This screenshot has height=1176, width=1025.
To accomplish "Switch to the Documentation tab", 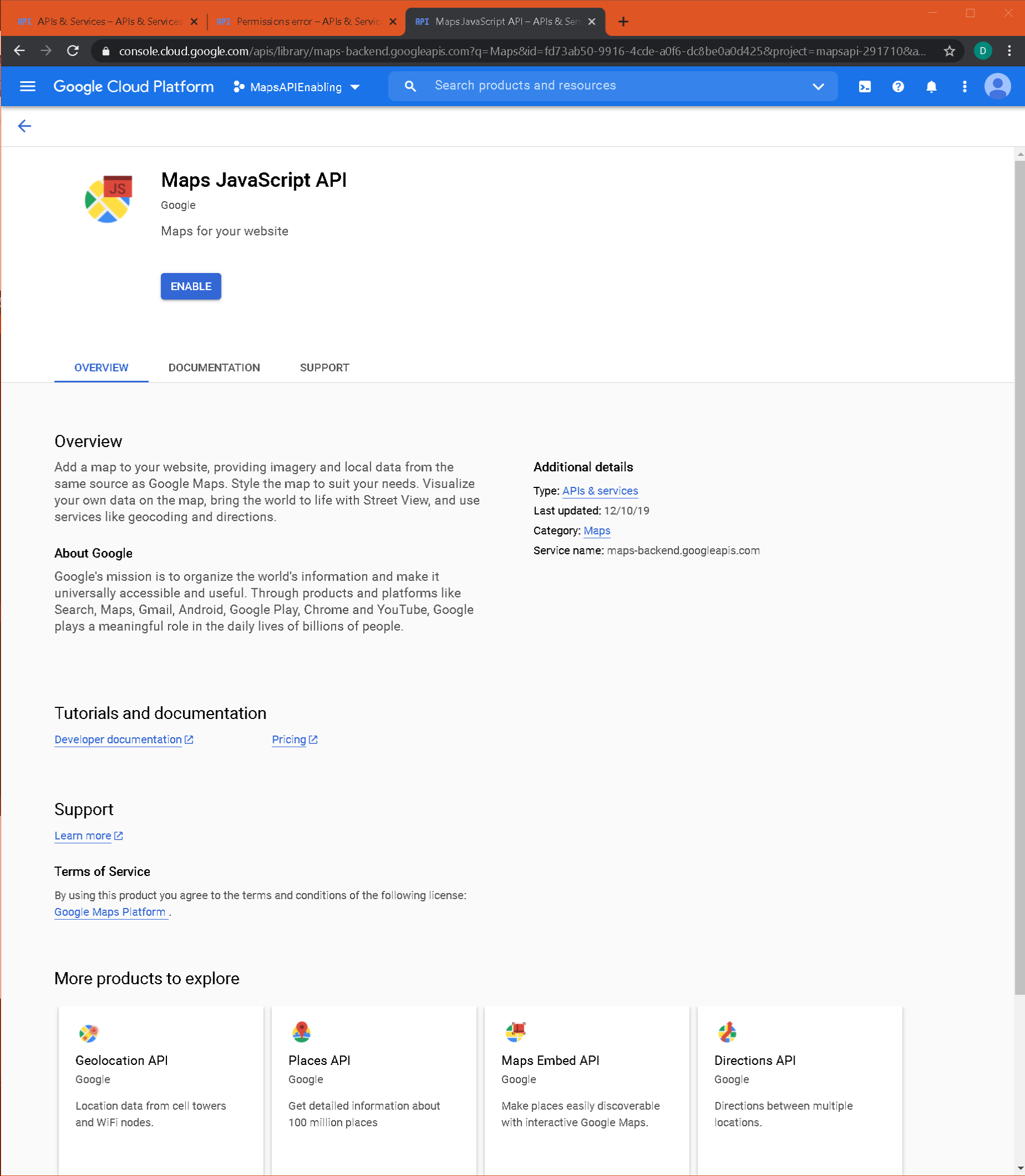I will [214, 368].
